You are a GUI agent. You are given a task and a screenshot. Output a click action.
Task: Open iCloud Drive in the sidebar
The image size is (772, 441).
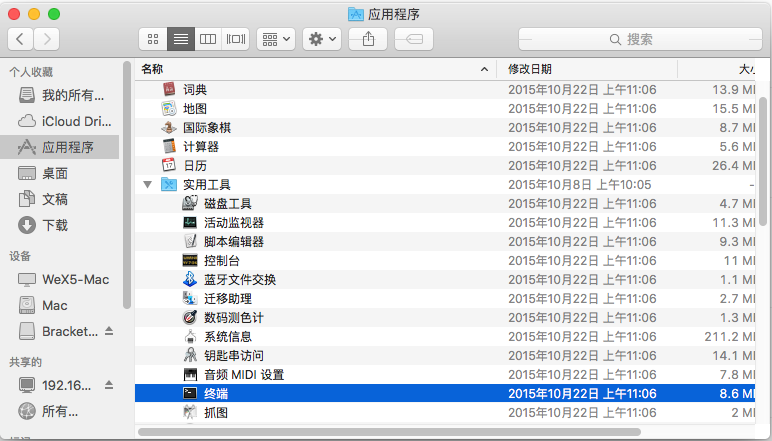click(x=61, y=121)
